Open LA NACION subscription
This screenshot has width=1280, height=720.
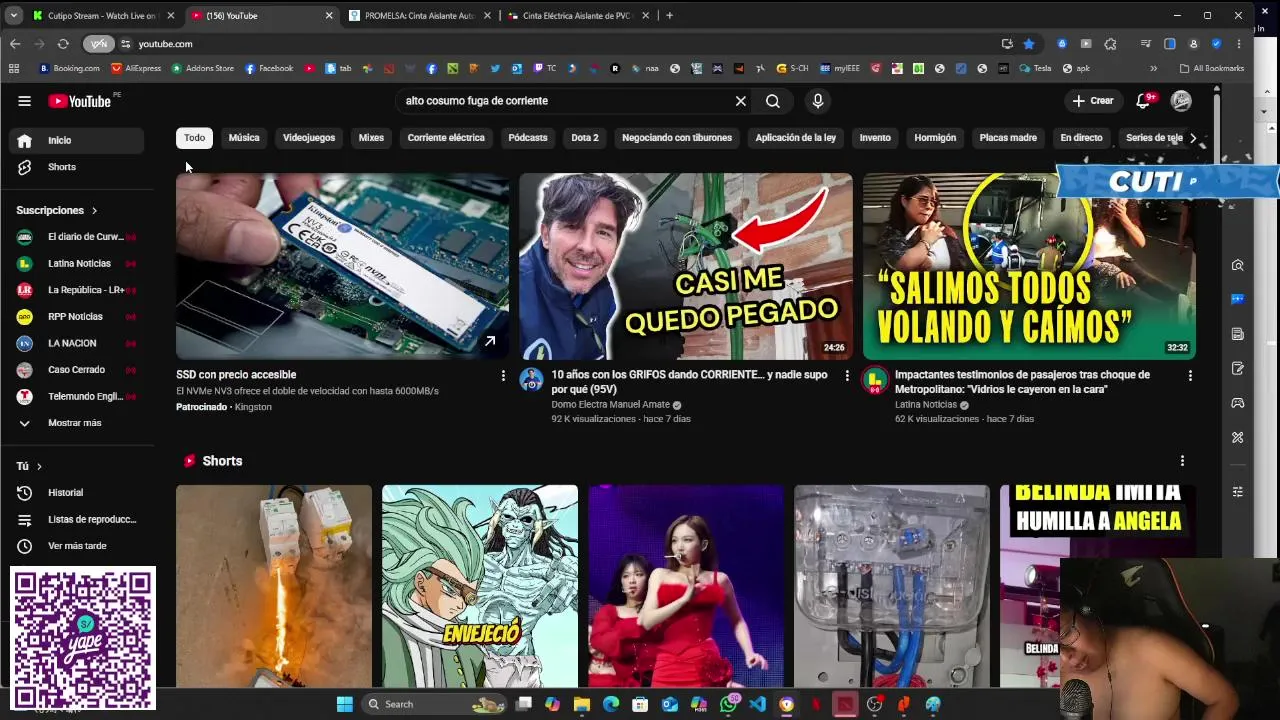78,343
